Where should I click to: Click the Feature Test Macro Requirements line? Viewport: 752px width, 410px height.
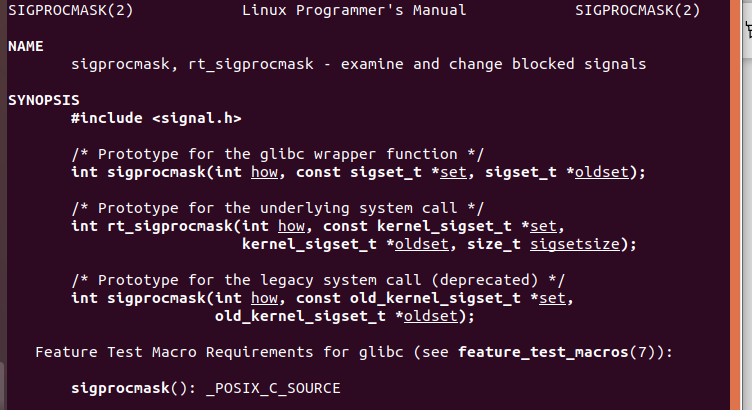pyautogui.click(x=192, y=352)
